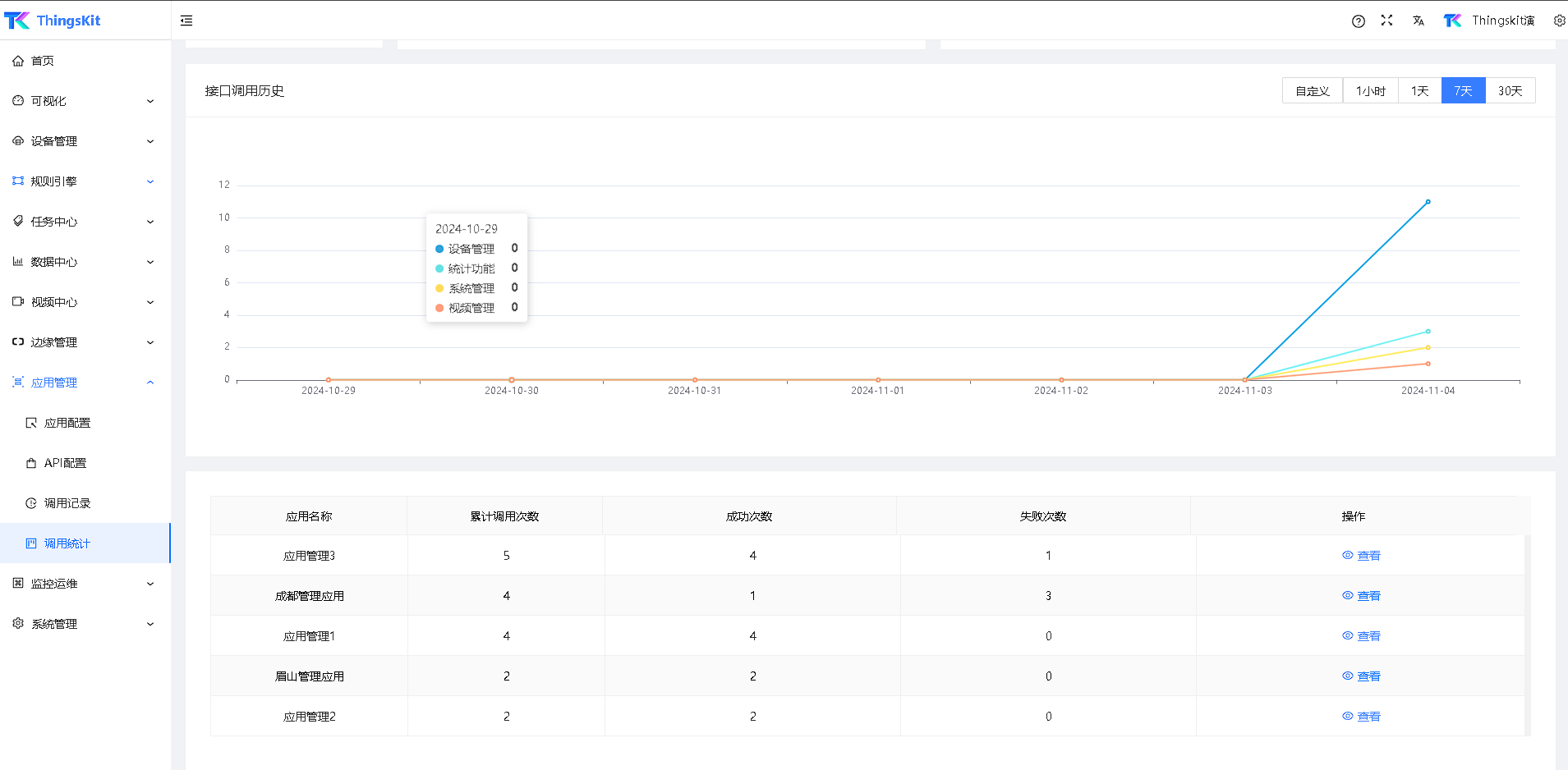Open the 调用记录 menu item
The height and width of the screenshot is (770, 1568).
67,503
